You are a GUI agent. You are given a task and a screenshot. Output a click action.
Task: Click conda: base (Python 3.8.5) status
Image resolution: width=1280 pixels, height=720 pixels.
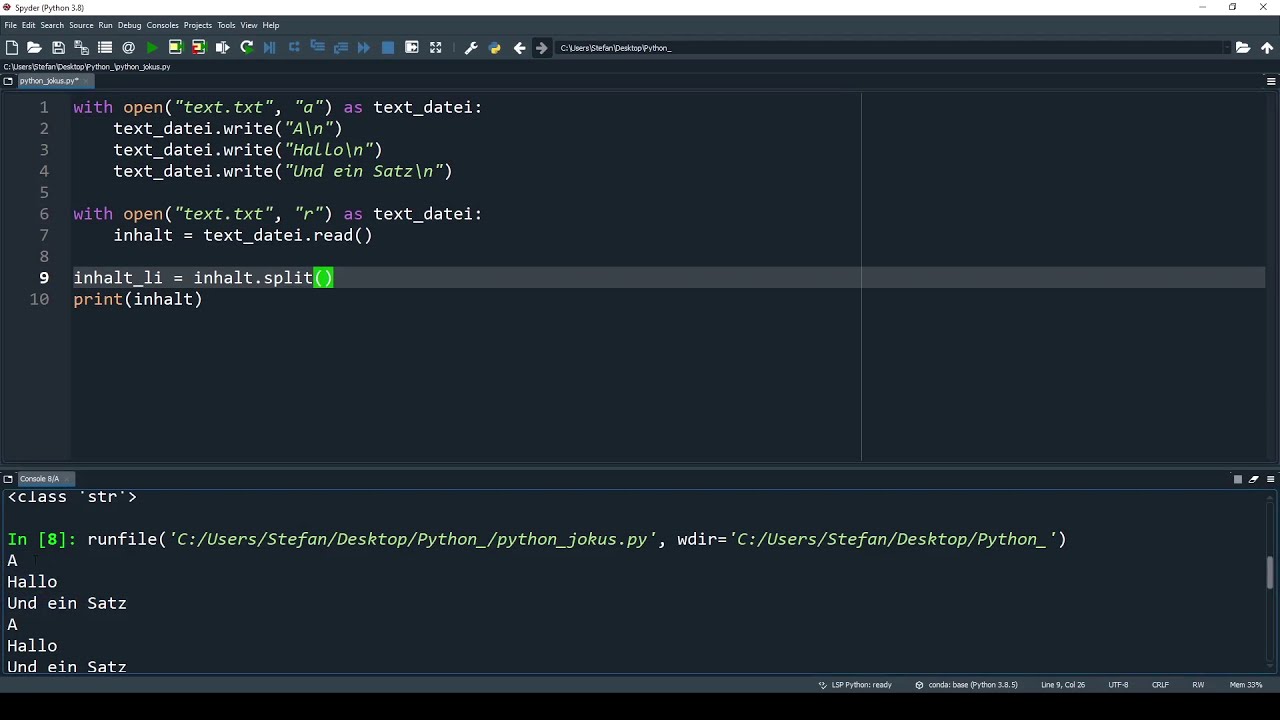(966, 685)
